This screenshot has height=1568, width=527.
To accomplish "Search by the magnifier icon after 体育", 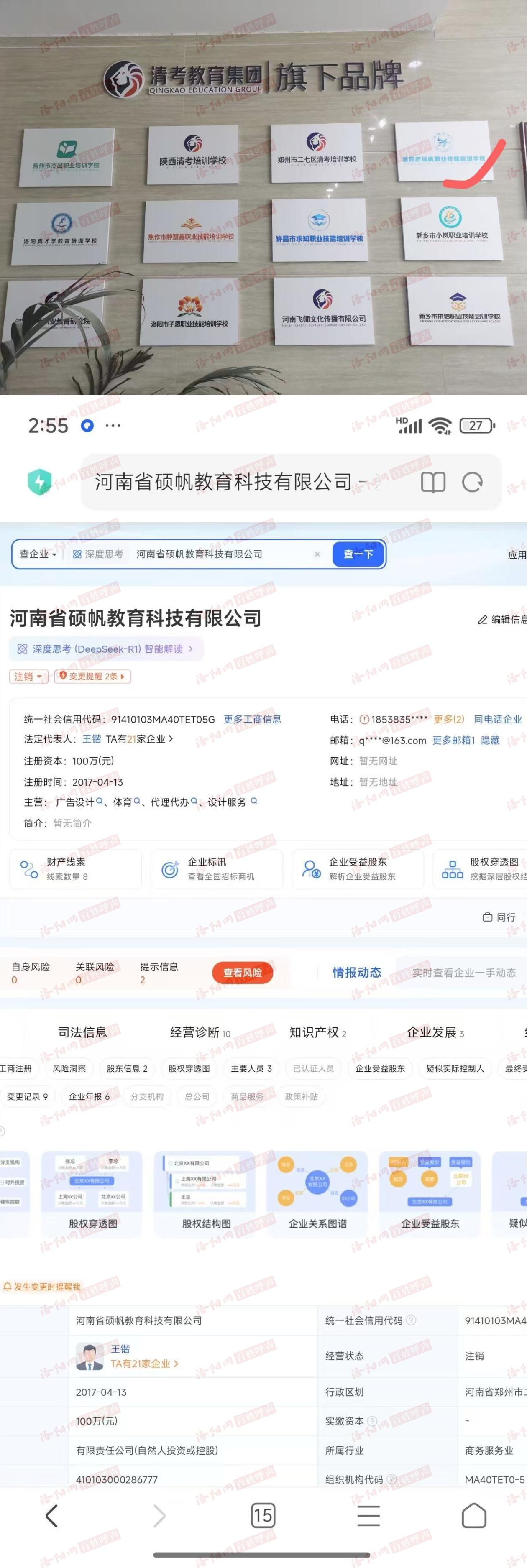I will click(137, 801).
